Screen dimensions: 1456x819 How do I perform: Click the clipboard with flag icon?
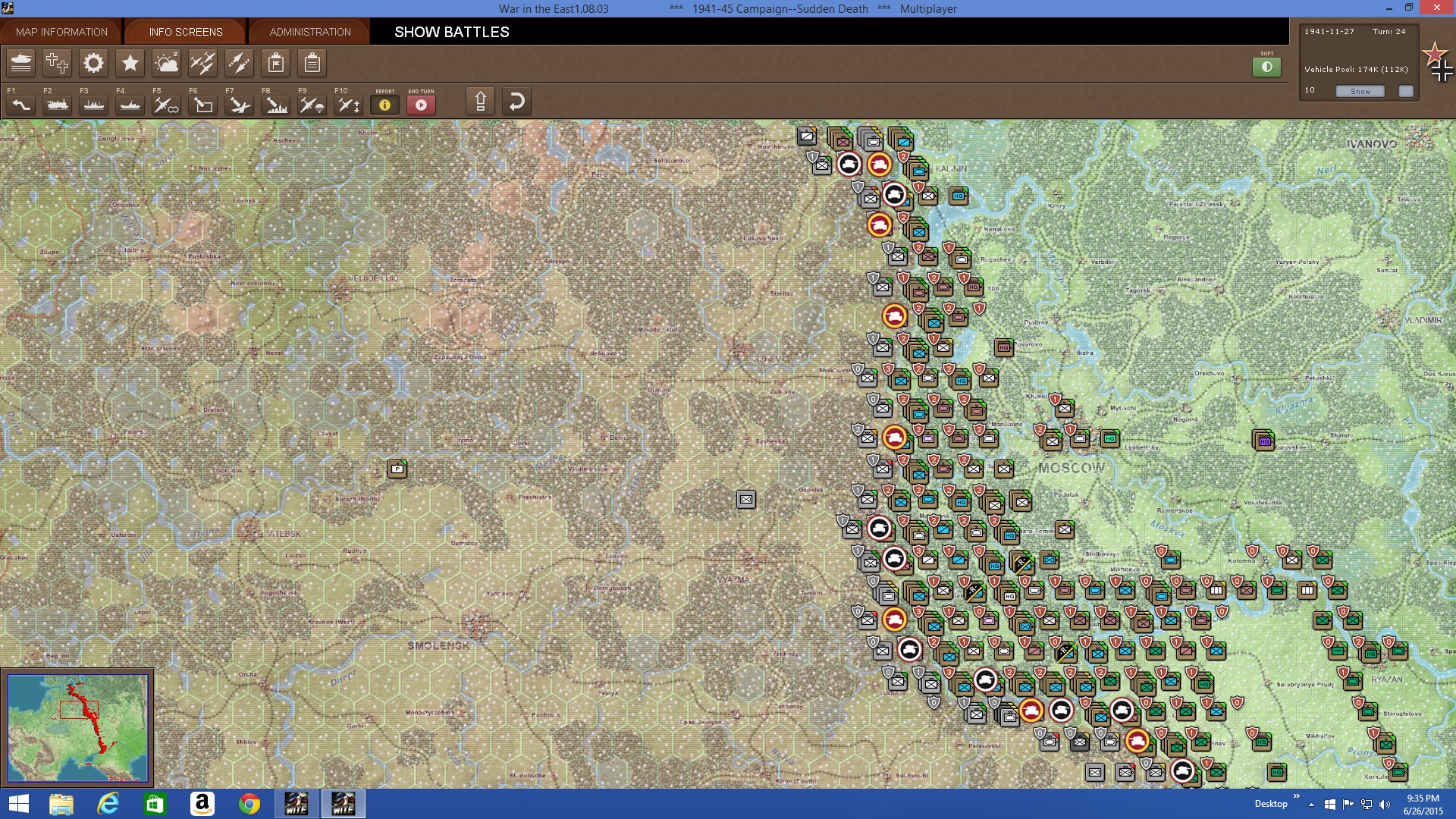coord(275,63)
